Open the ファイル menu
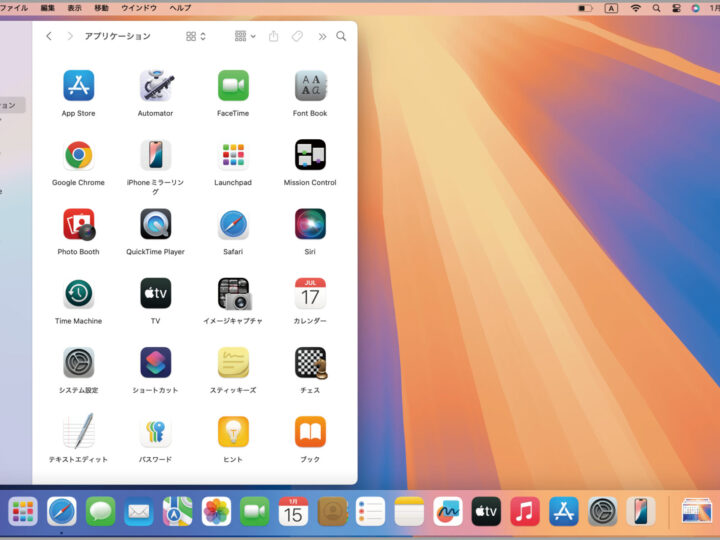This screenshot has height=540, width=720. pyautogui.click(x=13, y=8)
